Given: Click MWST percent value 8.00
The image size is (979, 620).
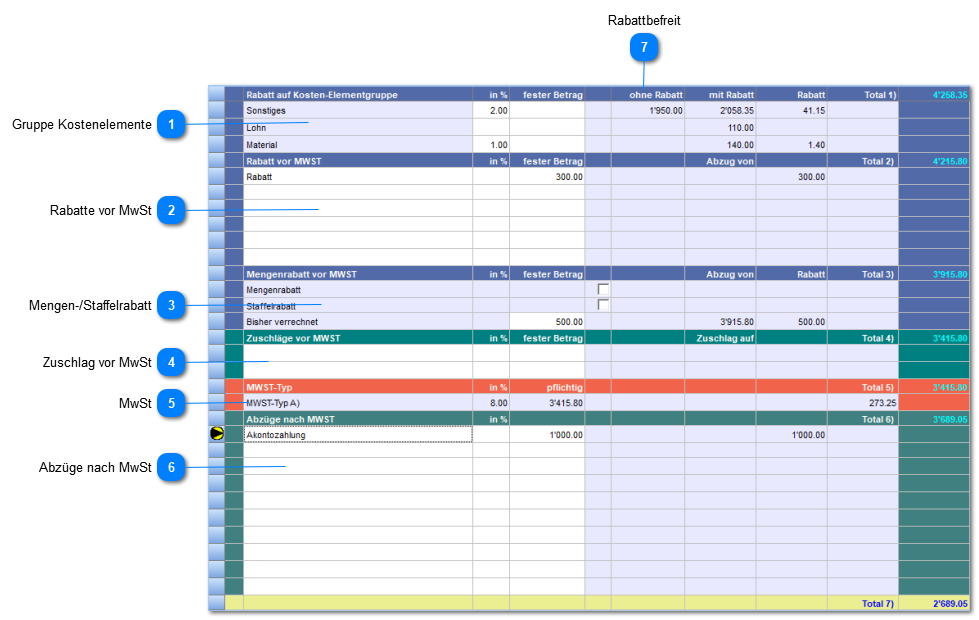Looking at the screenshot, I should pos(498,403).
